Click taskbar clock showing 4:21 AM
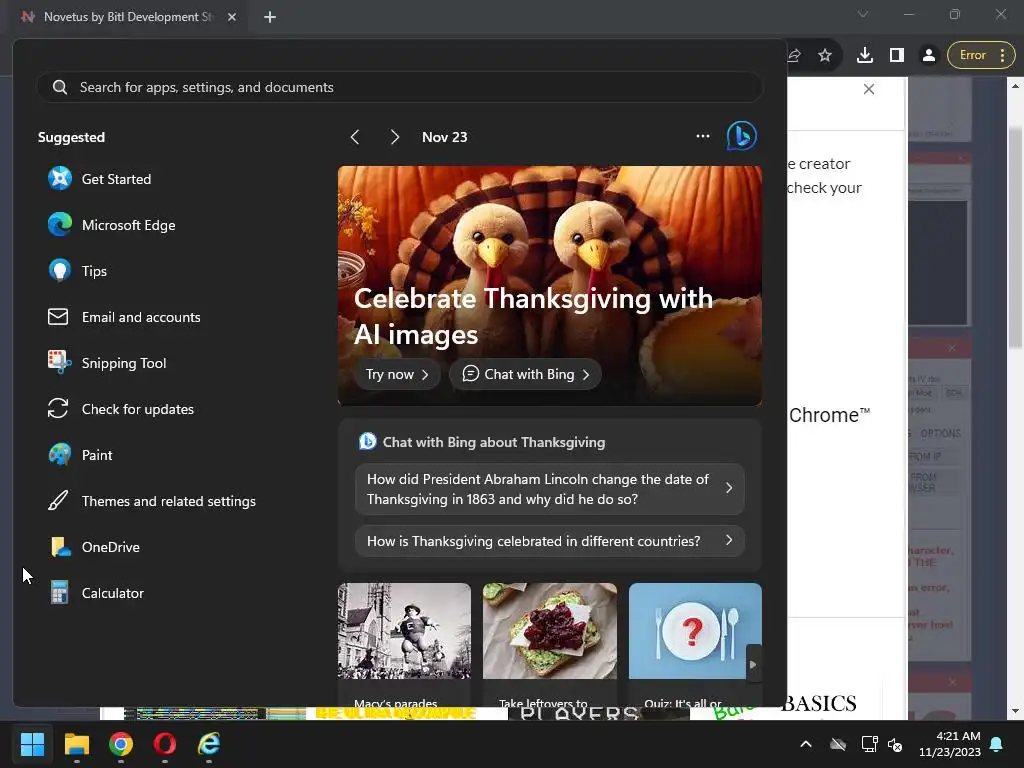Image resolution: width=1024 pixels, height=768 pixels. pos(950,744)
